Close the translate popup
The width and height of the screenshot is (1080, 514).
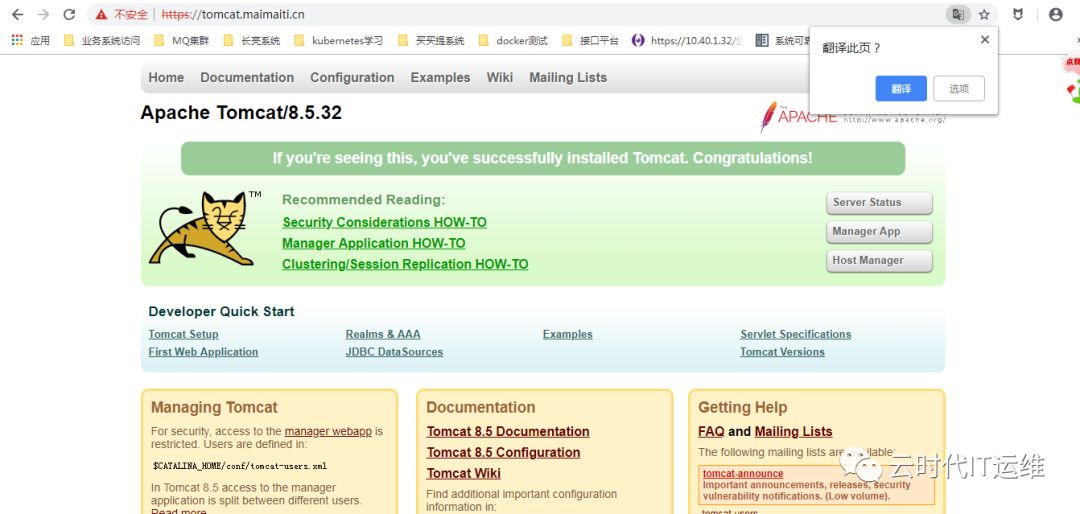(x=985, y=39)
